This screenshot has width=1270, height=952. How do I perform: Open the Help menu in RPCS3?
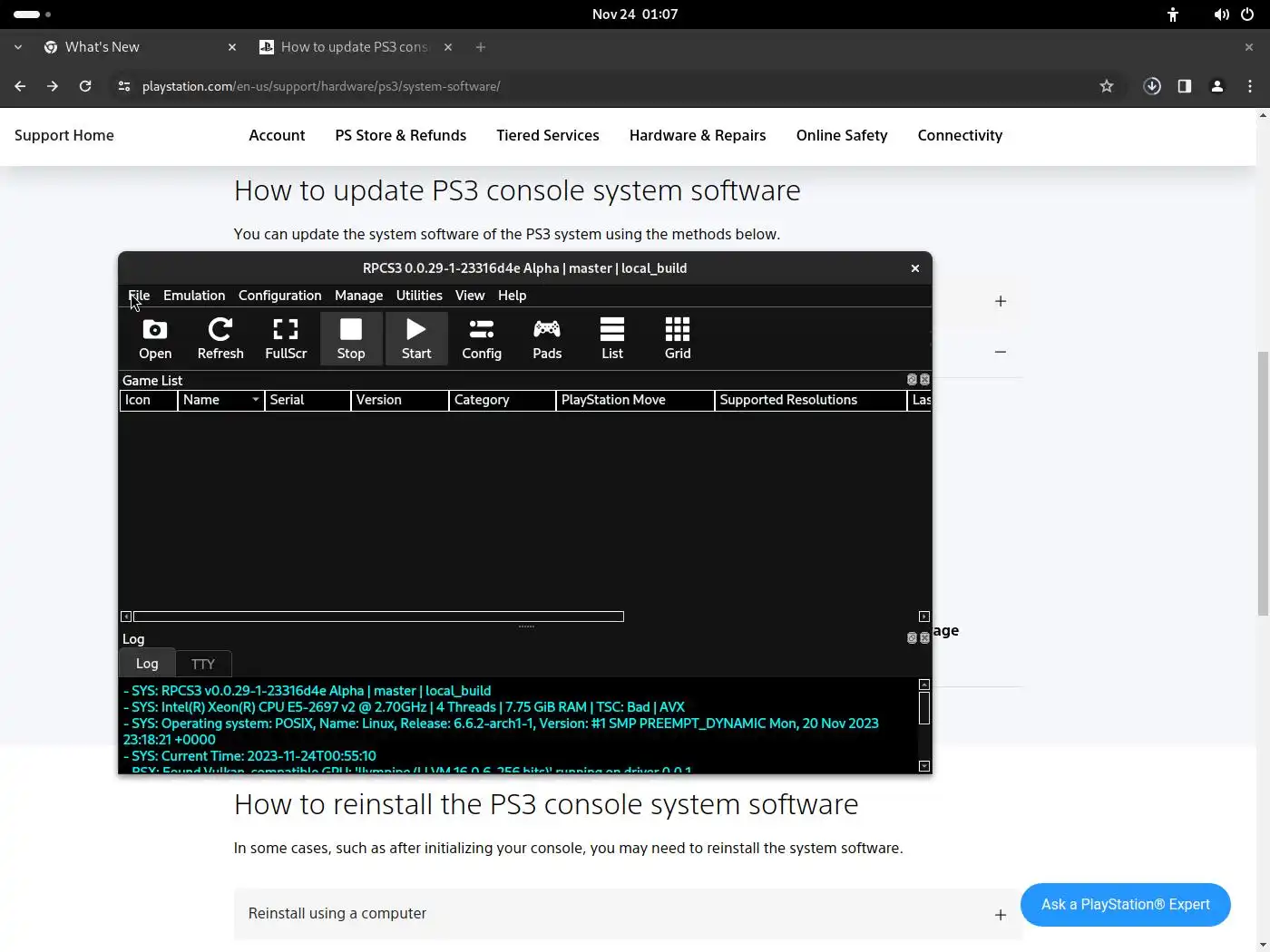(x=512, y=296)
